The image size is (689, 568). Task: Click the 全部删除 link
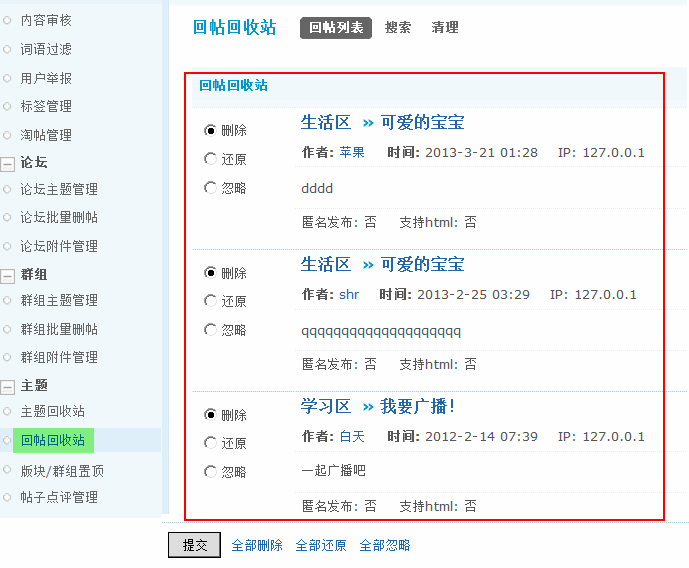coord(257,546)
